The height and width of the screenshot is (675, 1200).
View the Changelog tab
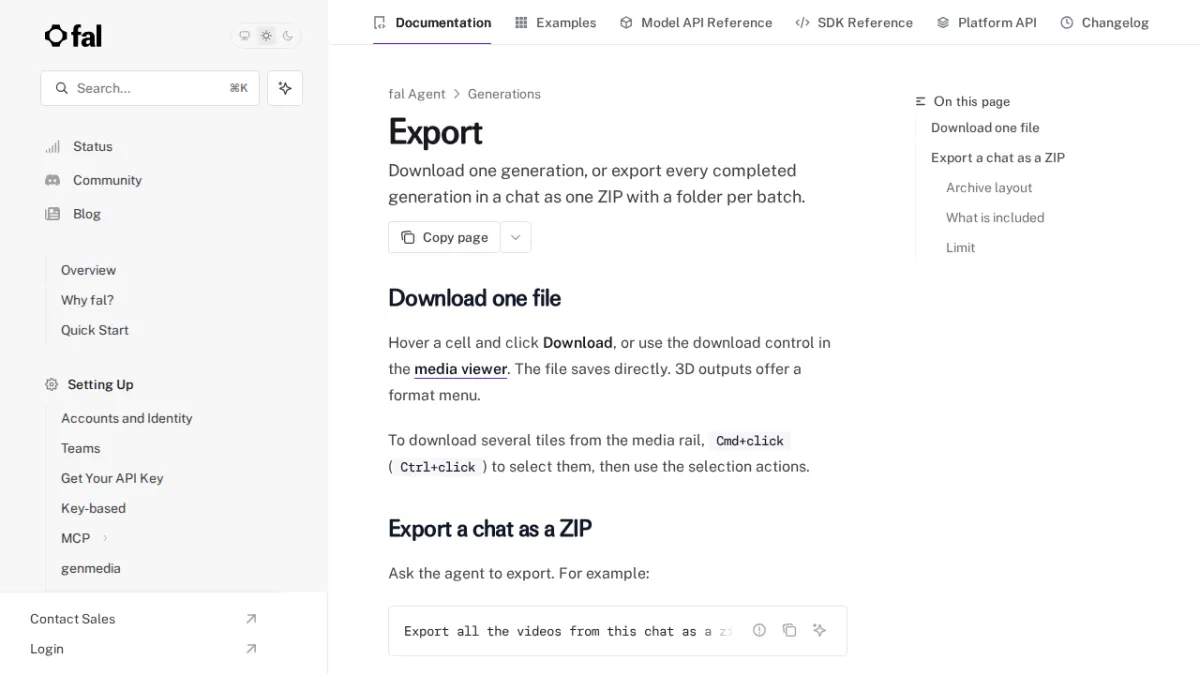pyautogui.click(x=1104, y=22)
